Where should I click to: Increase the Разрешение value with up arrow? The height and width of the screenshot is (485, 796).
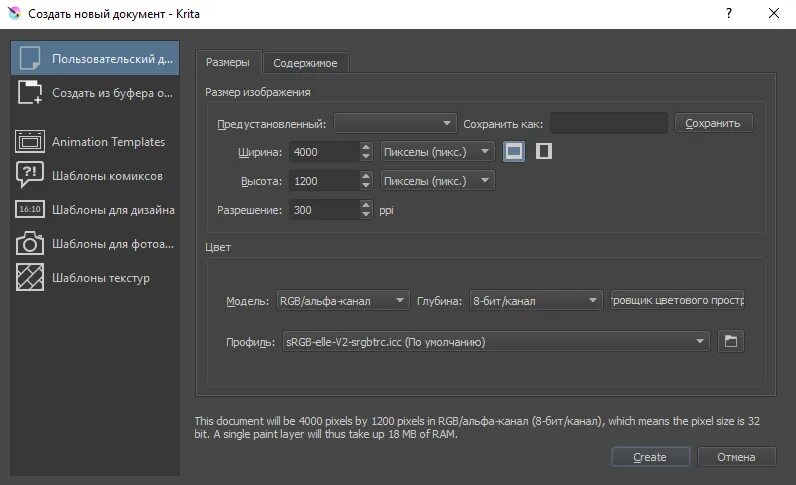[x=366, y=205]
